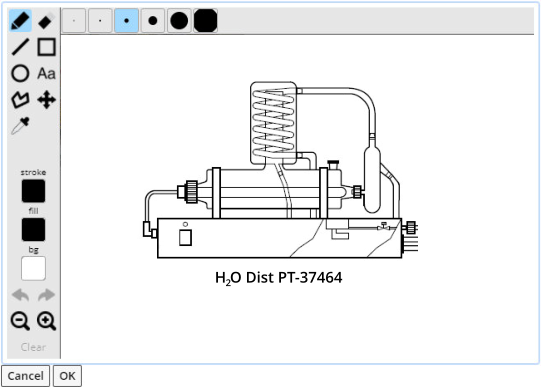Select the second largest round brush
542x389 pixels.
179,21
